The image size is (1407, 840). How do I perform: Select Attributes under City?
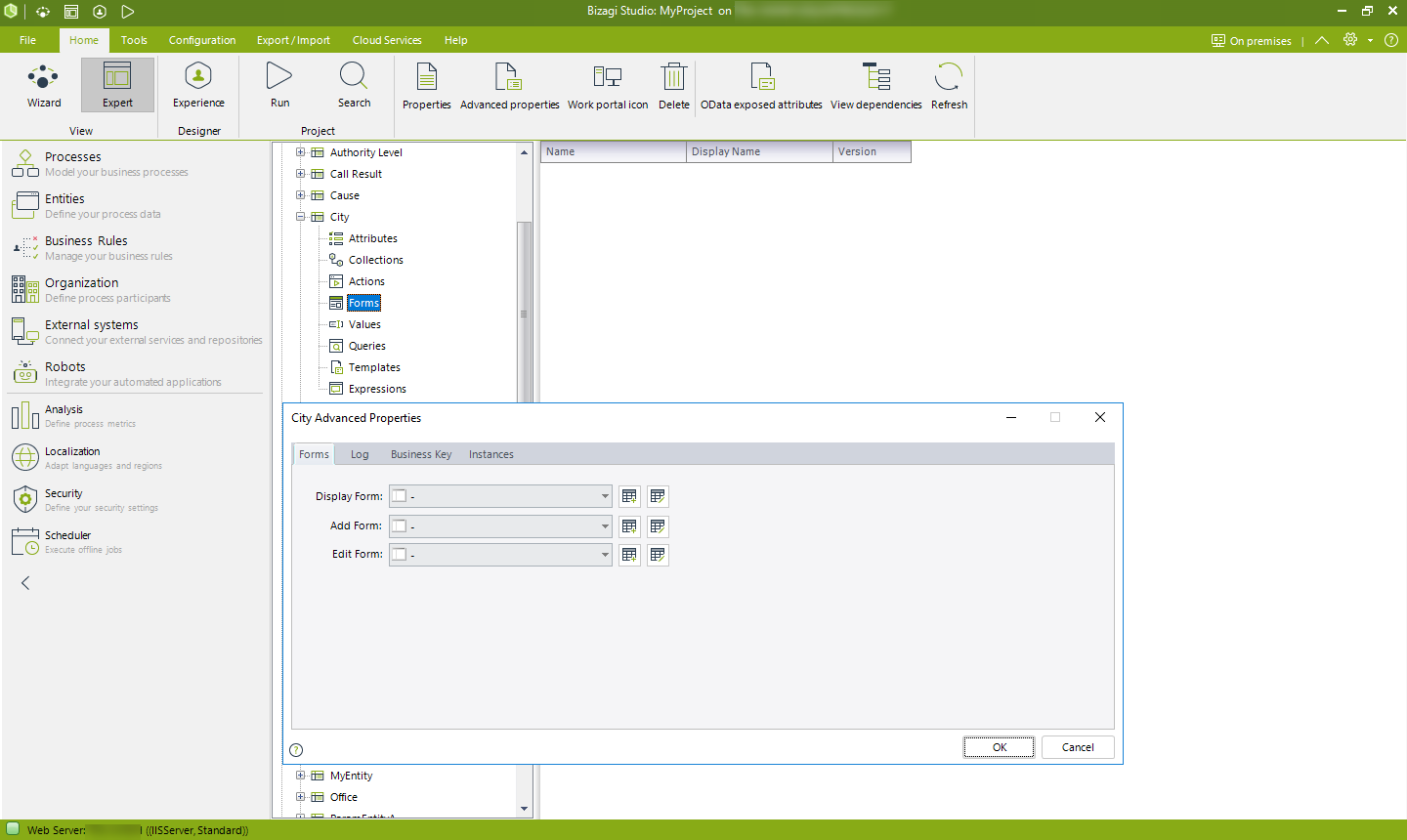click(372, 238)
